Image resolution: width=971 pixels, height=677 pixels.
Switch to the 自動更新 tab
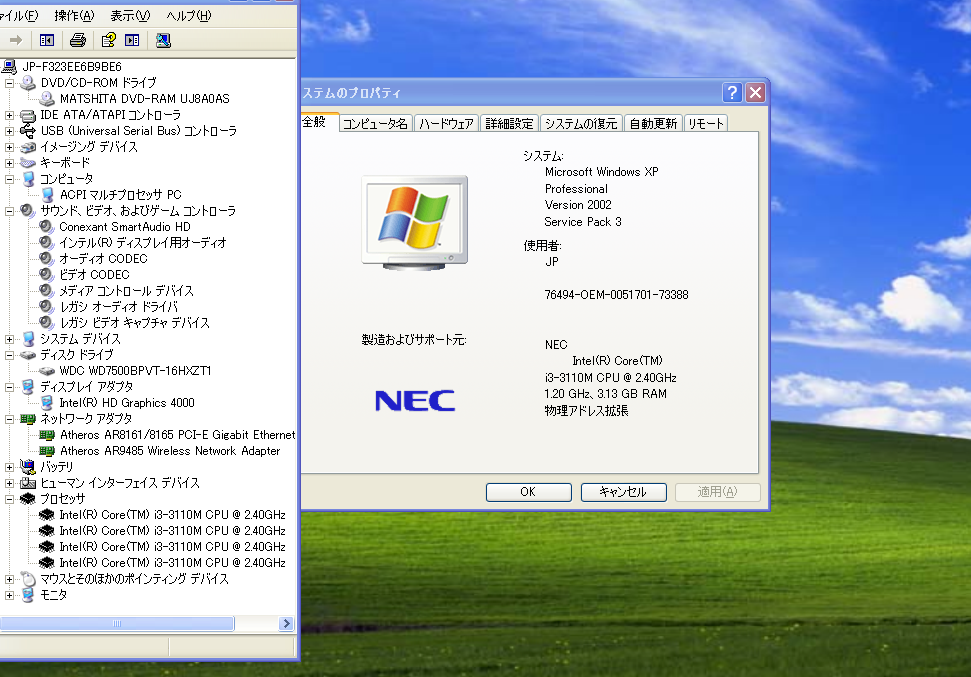click(x=653, y=124)
